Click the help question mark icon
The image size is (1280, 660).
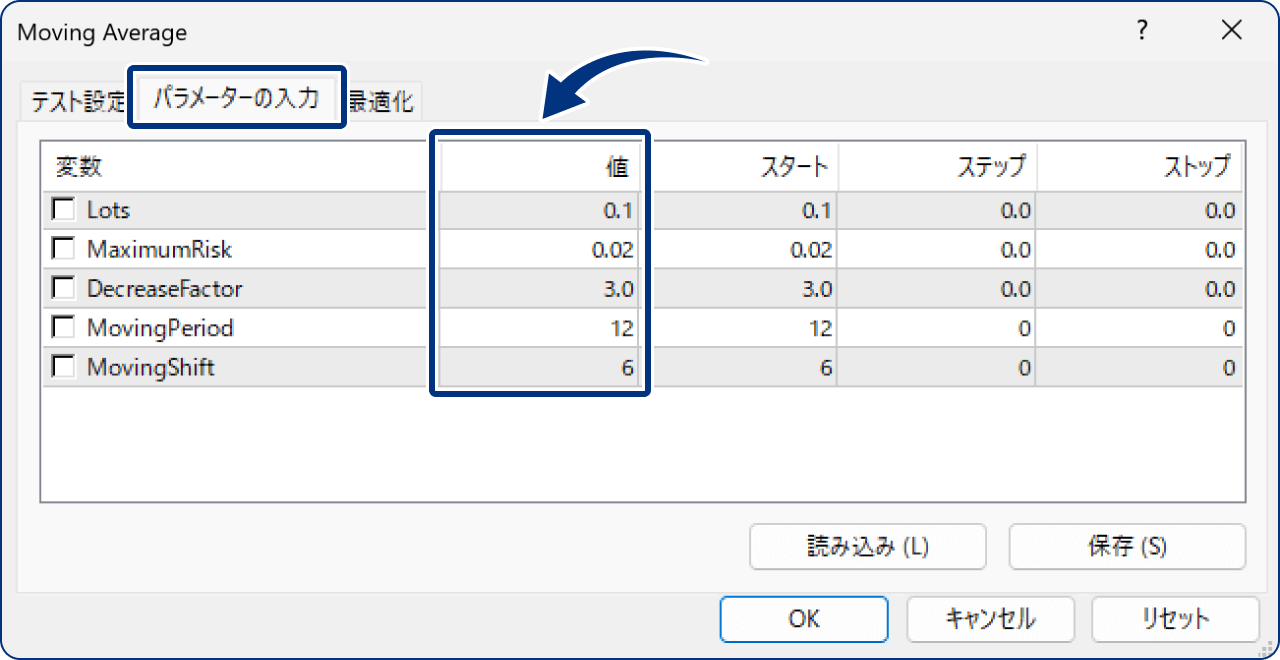tap(1141, 30)
